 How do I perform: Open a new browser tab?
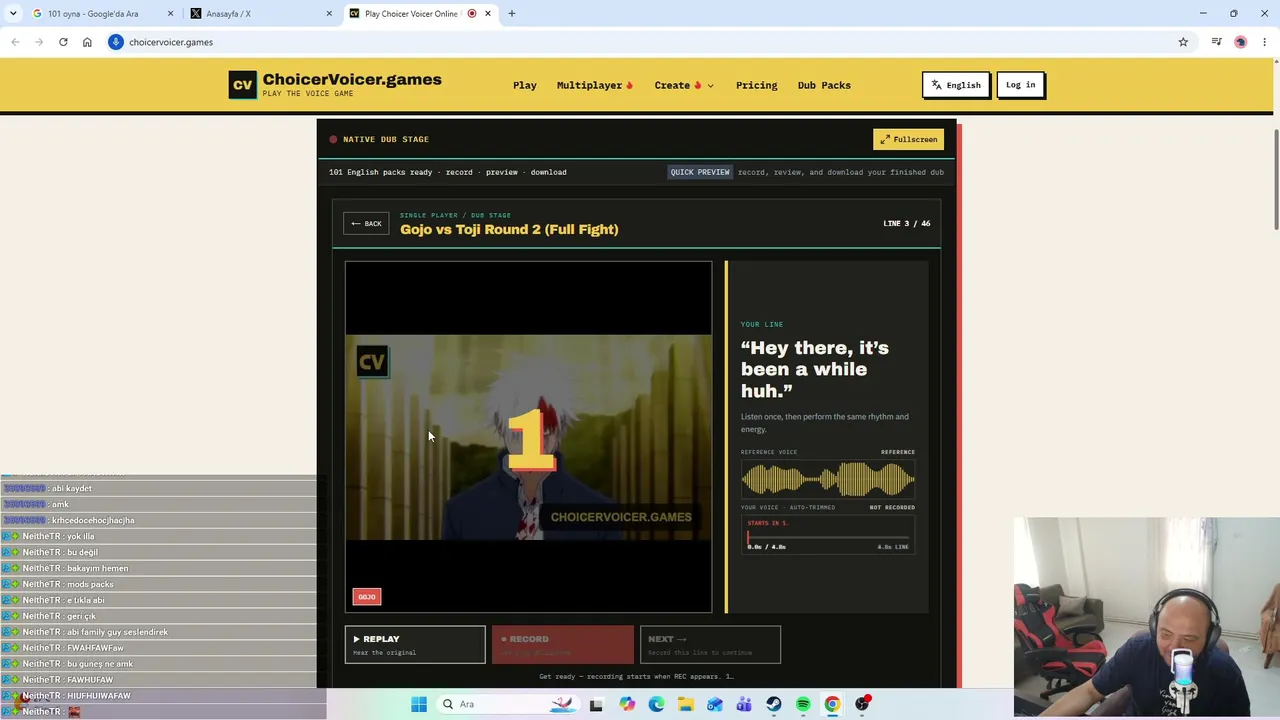point(512,13)
